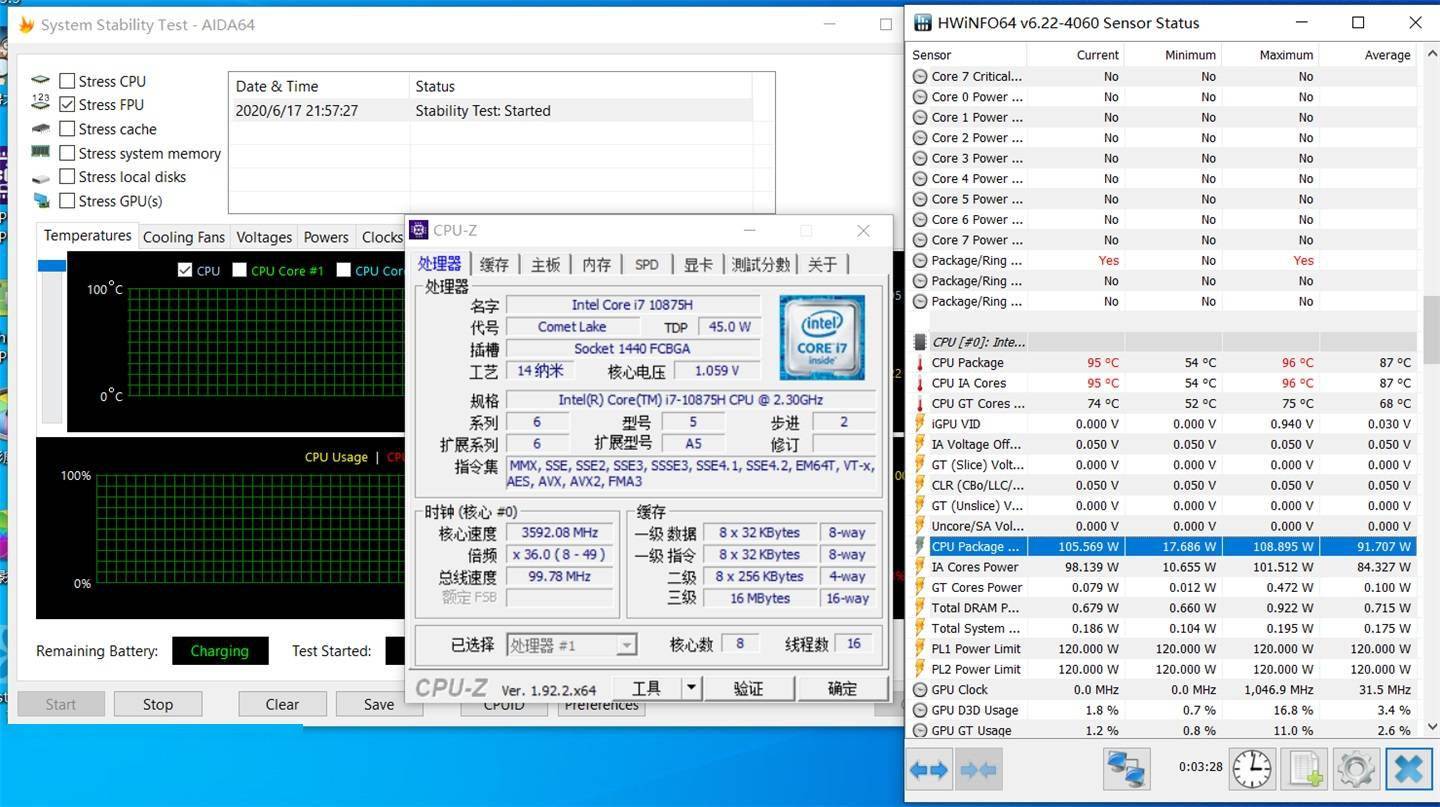
Task: Open the 主板 tab in CPU-Z
Action: click(x=546, y=264)
